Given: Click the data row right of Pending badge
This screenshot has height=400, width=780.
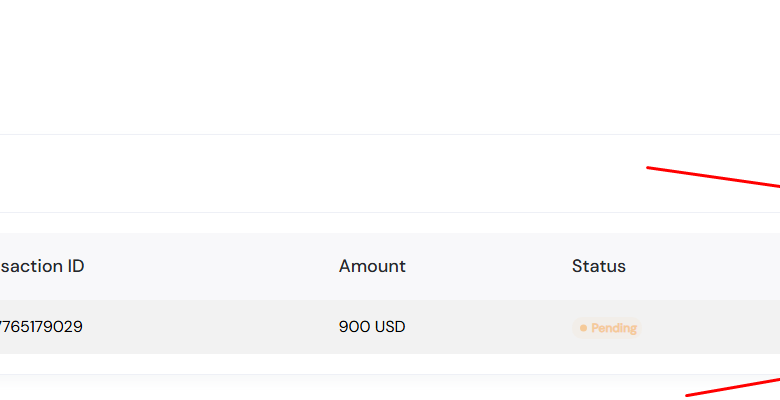Looking at the screenshot, I should pyautogui.click(x=710, y=327).
